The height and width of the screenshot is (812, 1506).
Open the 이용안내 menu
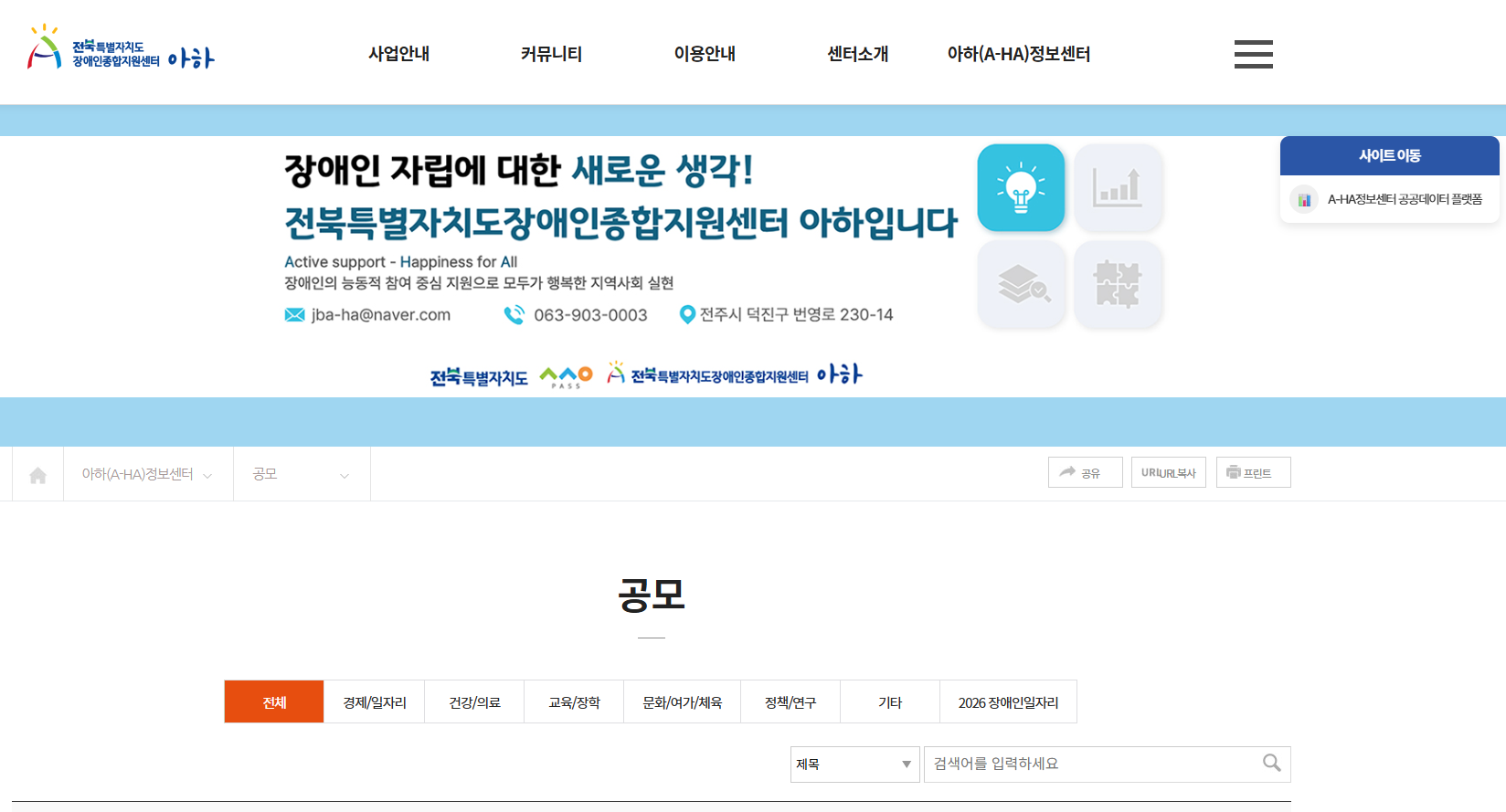(x=705, y=54)
